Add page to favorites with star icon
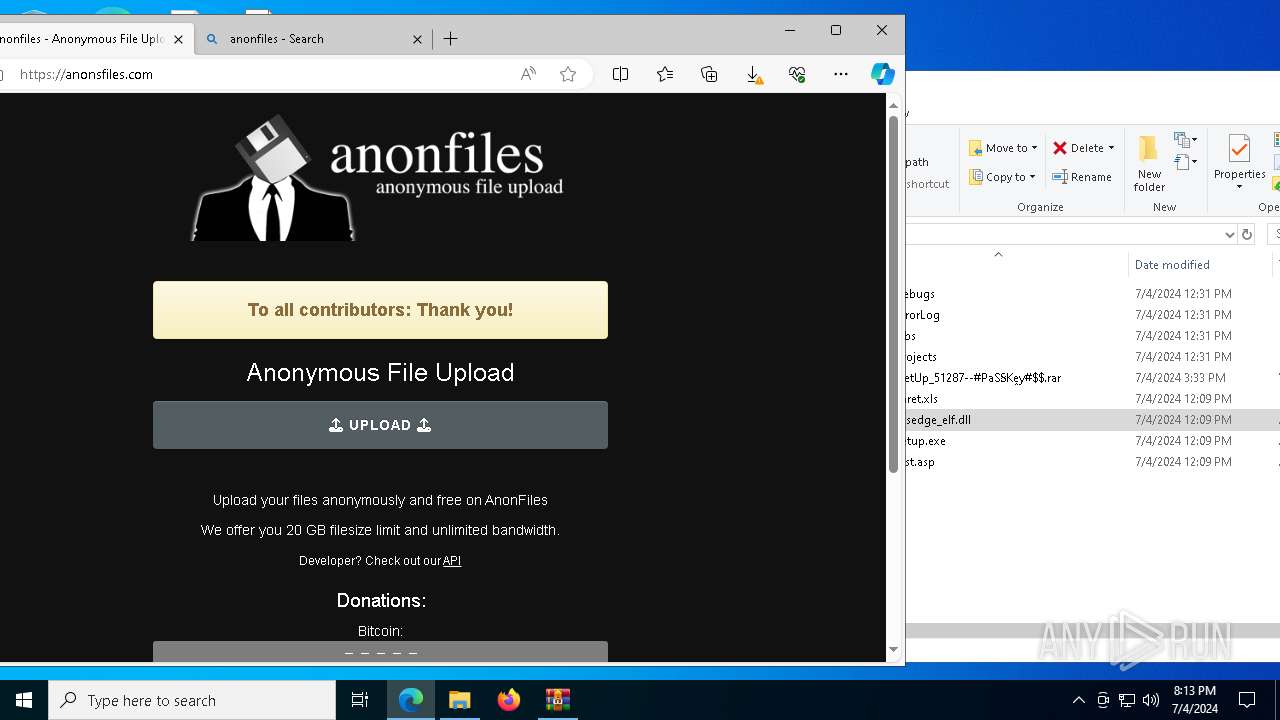 (x=568, y=74)
